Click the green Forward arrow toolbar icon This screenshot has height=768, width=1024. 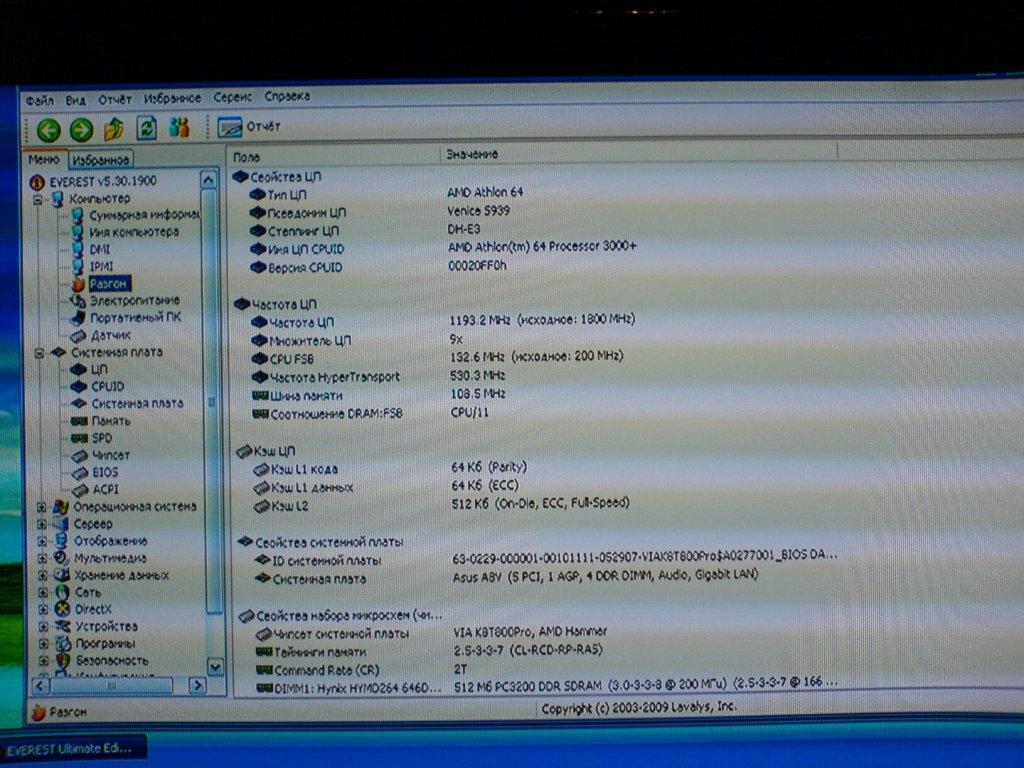click(82, 130)
